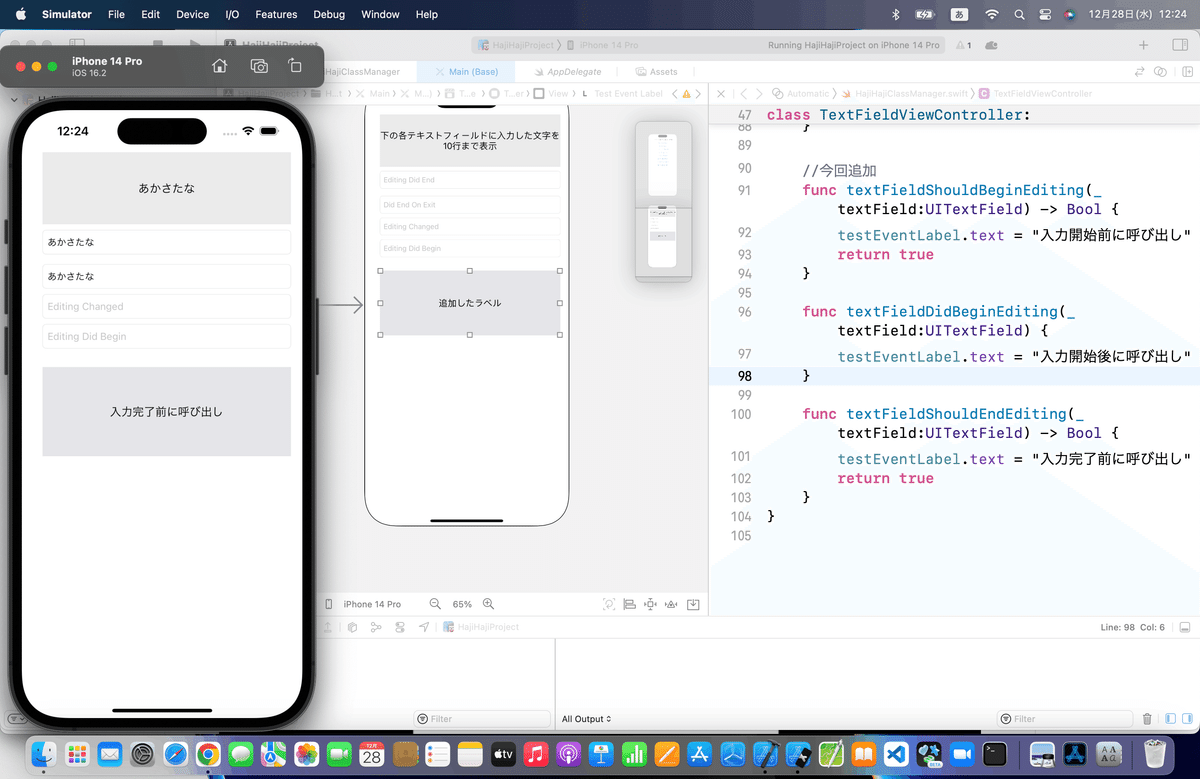Open Chrome from the Dock
This screenshot has width=1200, height=779.
pos(208,754)
